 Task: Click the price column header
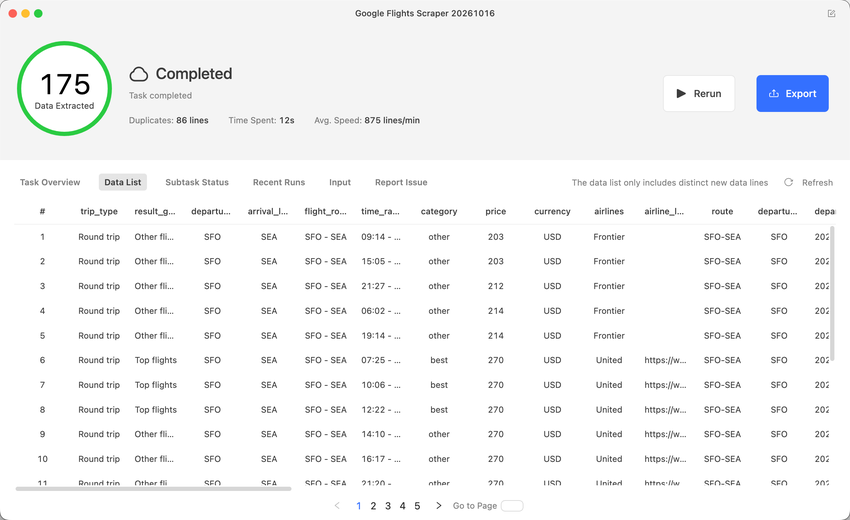[495, 211]
